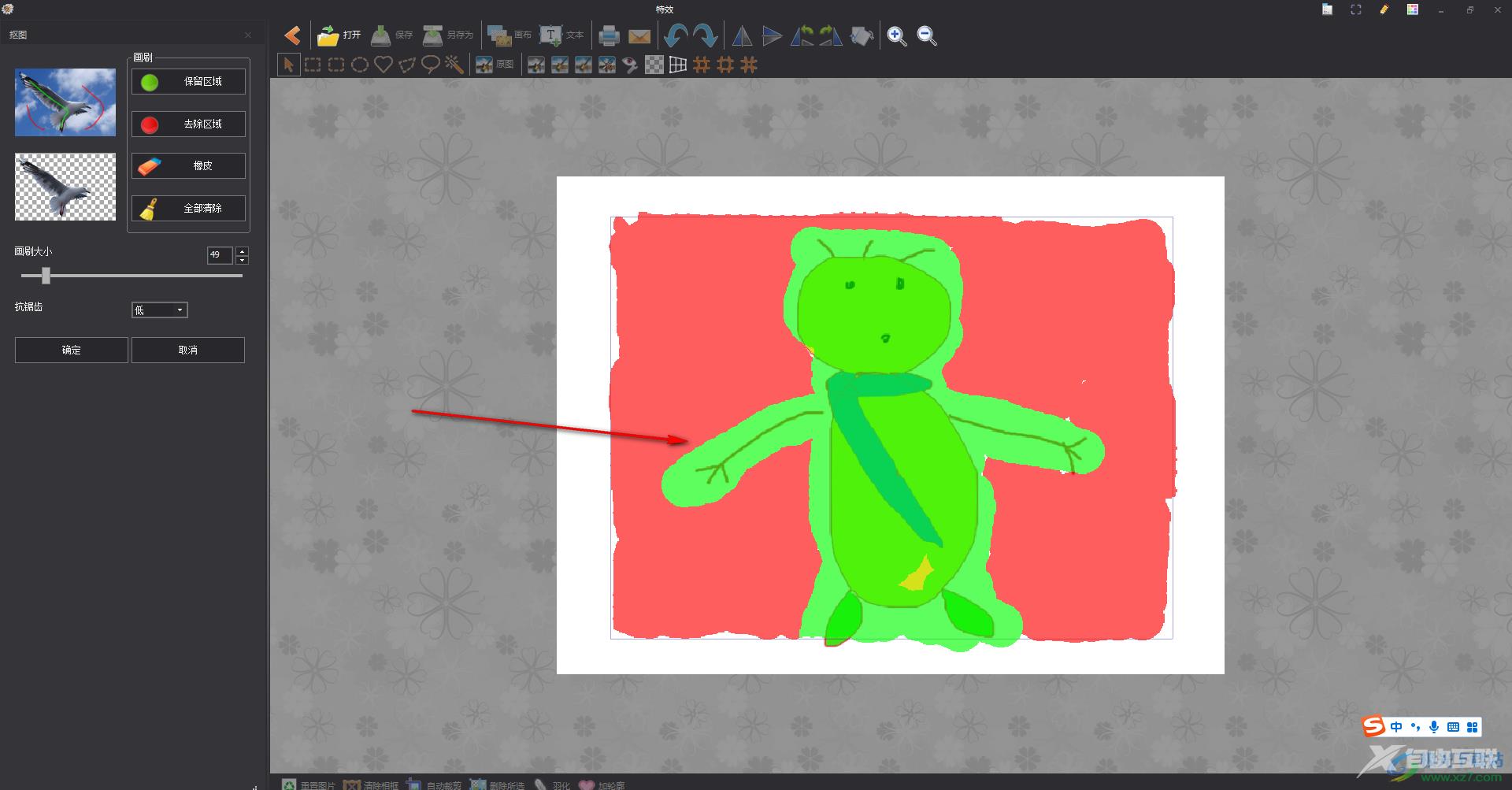Click 清除相框 in bottom bar
Screen dimensions: 1512x790
[x=371, y=784]
